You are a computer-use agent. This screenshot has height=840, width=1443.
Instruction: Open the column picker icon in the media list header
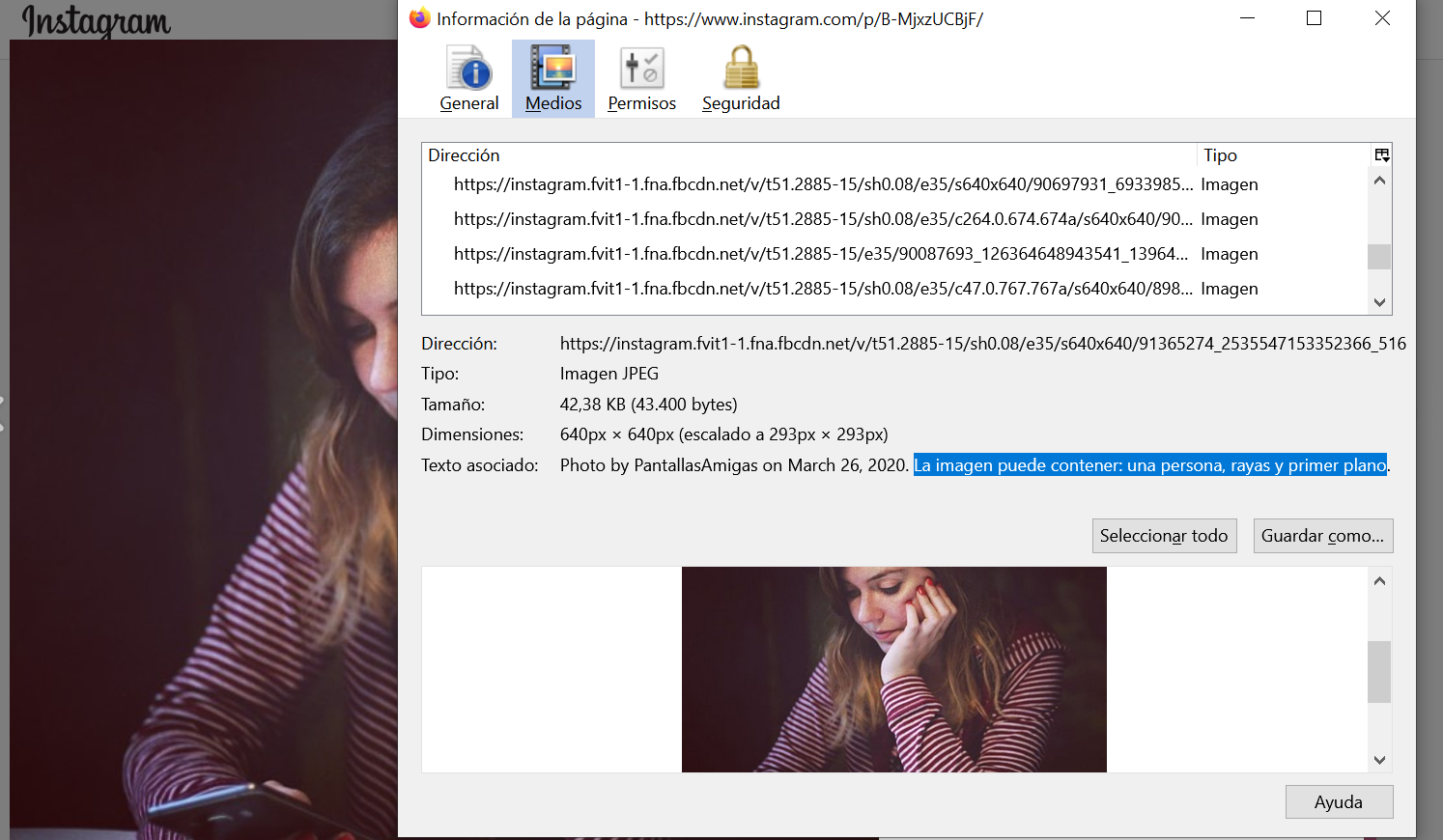1381,154
